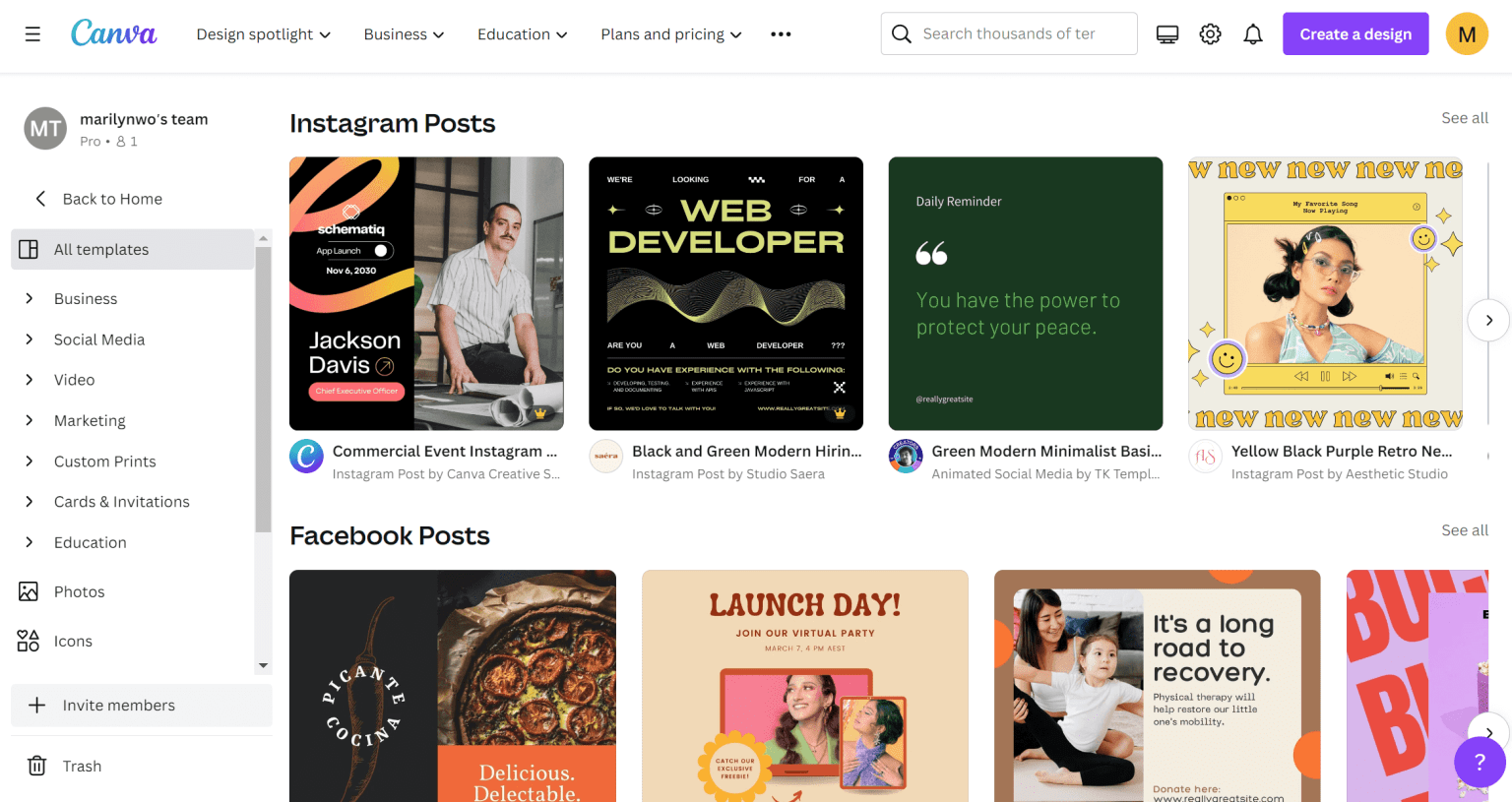Select All templates in the sidebar
Viewport: 1512px width, 802px height.
point(101,249)
